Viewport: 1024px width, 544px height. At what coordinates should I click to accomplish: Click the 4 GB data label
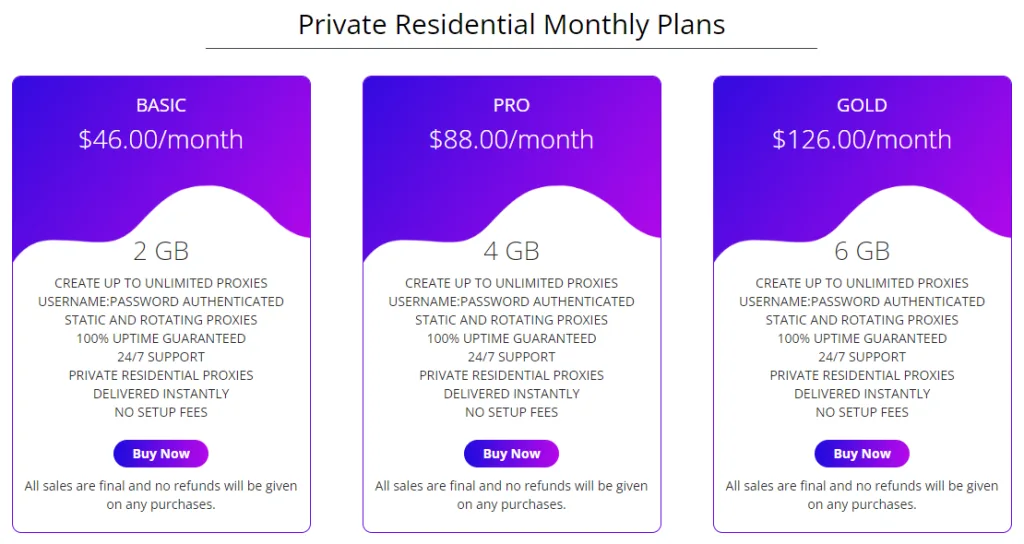coord(511,250)
